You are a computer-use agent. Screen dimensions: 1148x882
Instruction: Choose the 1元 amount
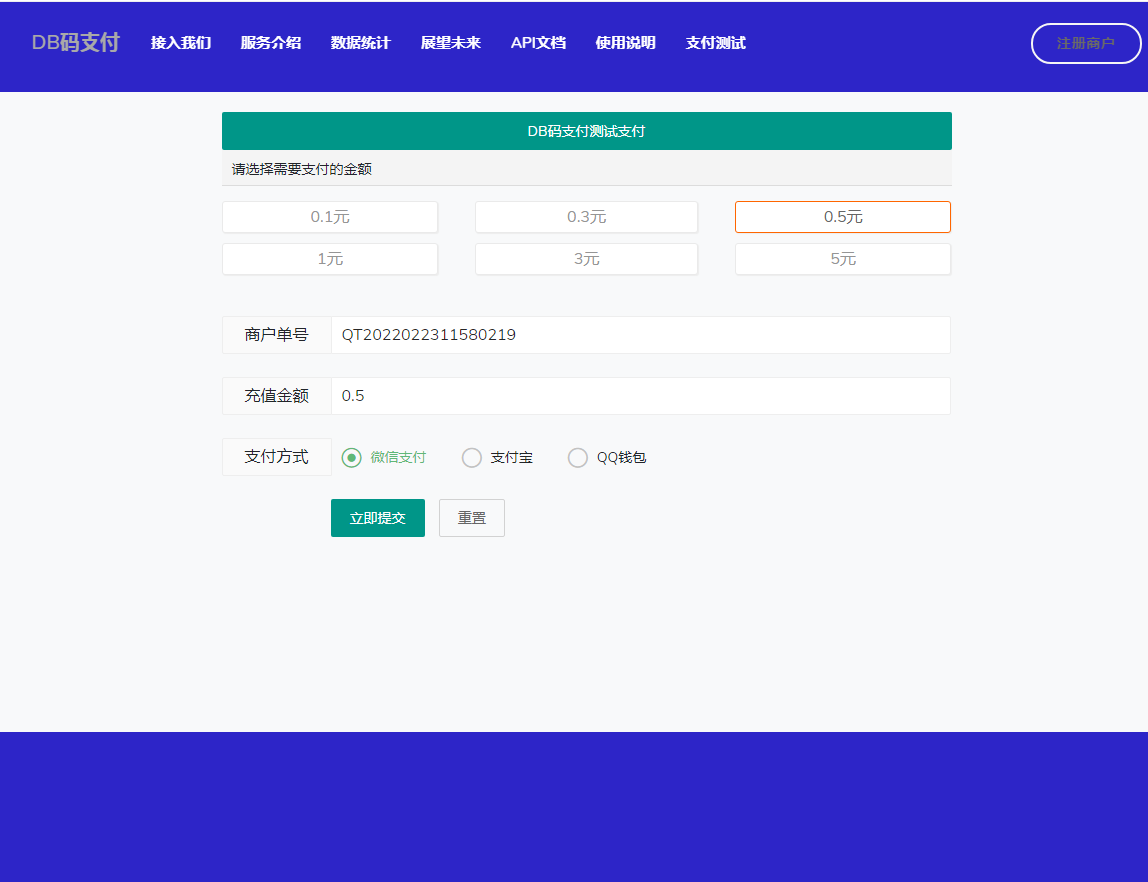coord(330,259)
